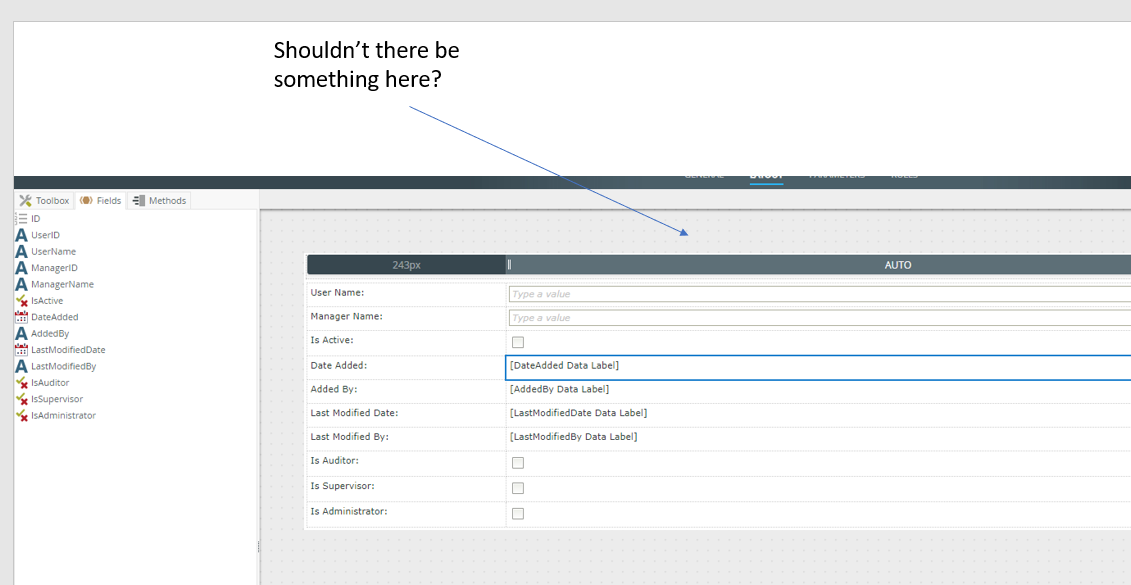Click the list icon beside ID field
The height and width of the screenshot is (585, 1131).
[x=21, y=218]
